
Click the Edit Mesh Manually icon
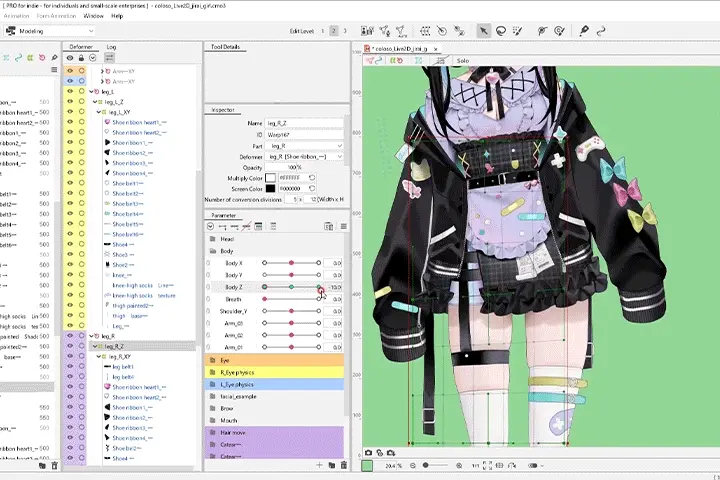[x=385, y=31]
